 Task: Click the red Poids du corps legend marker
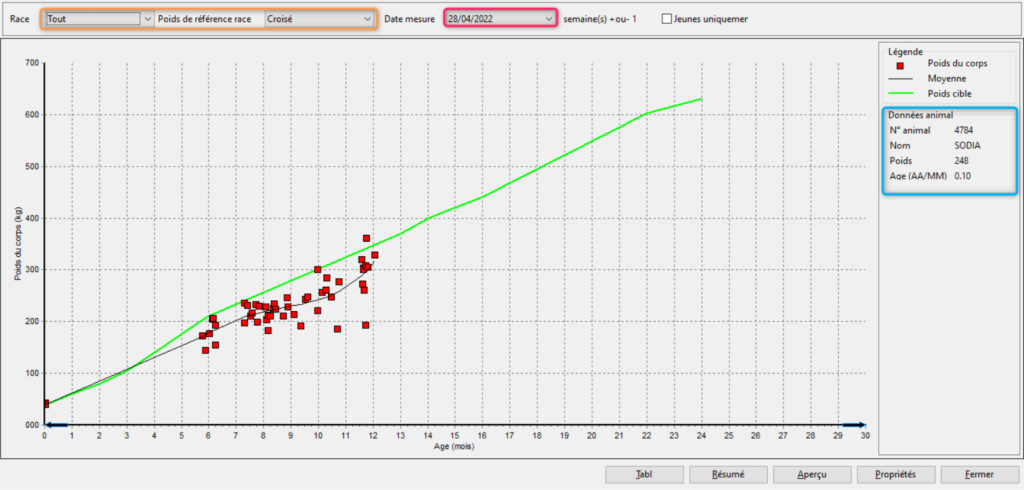900,65
